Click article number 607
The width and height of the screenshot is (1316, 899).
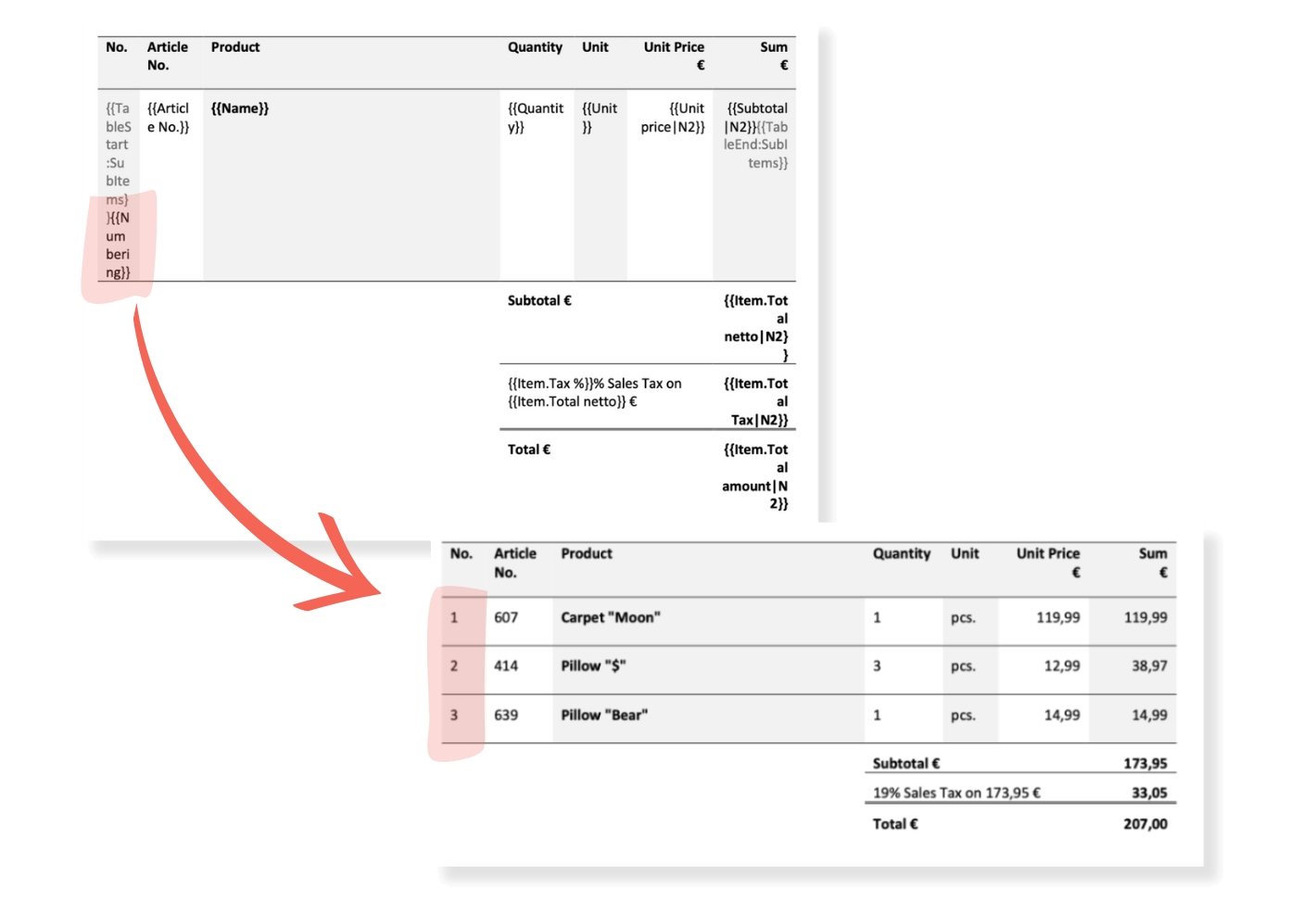pos(506,617)
